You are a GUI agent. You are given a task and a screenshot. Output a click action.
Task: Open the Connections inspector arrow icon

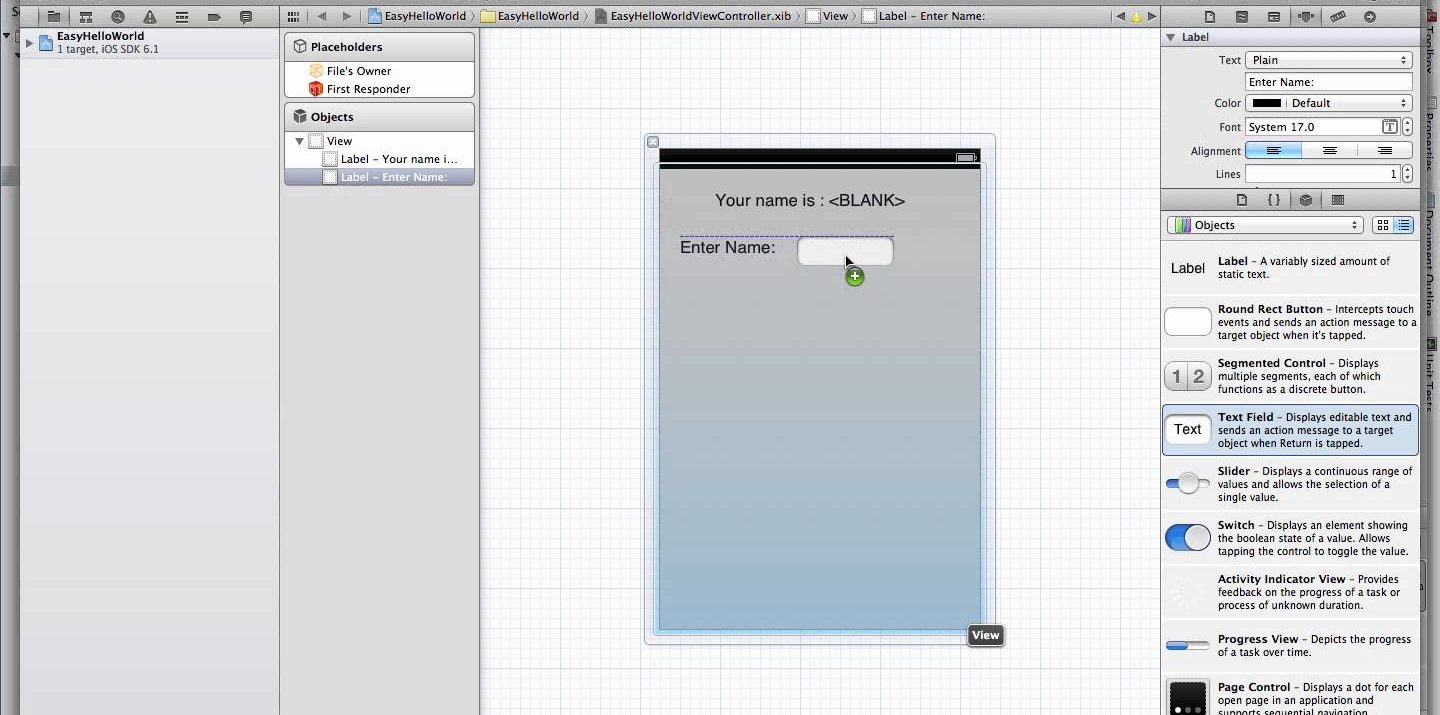1369,17
